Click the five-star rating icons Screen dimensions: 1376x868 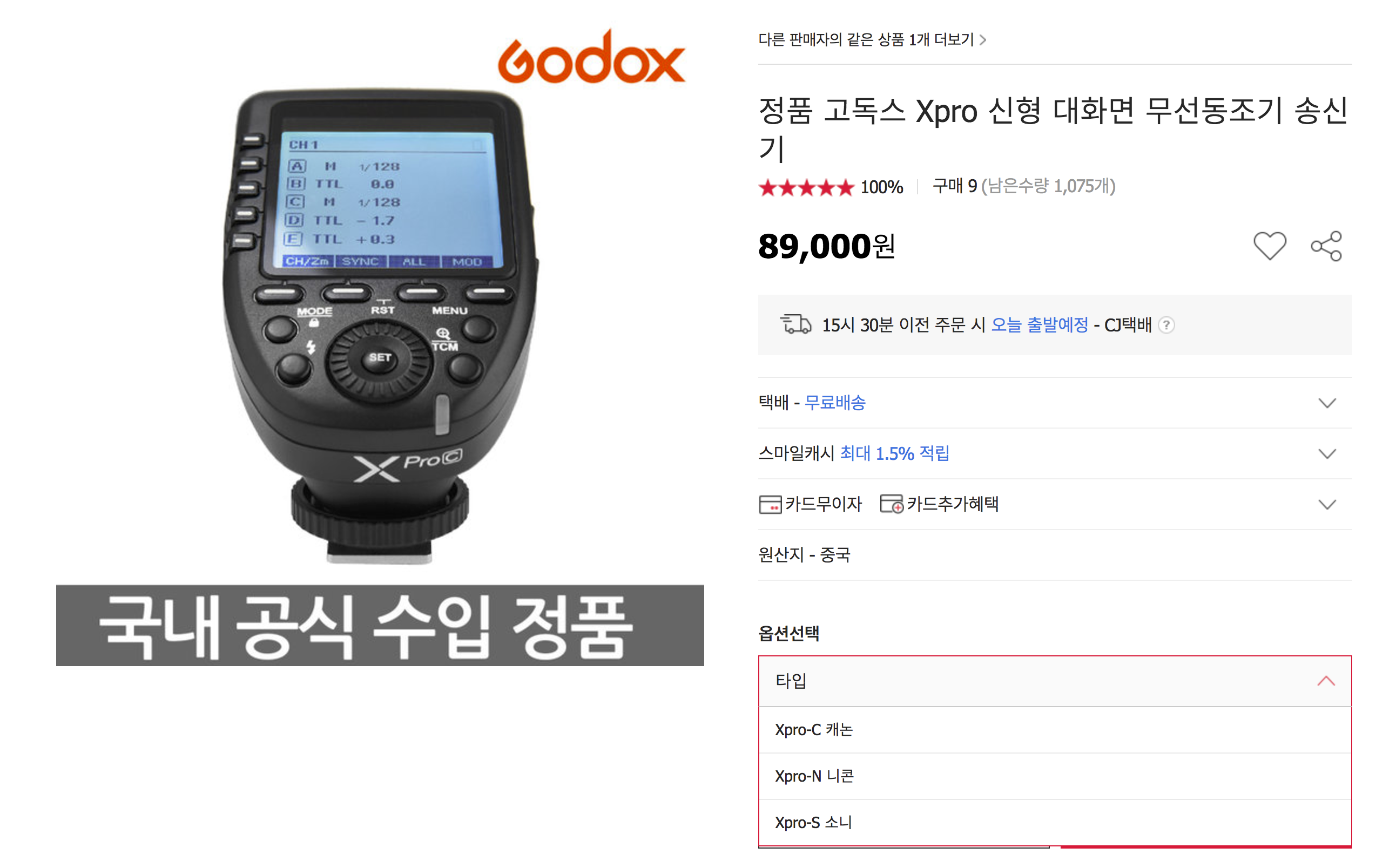coord(806,187)
